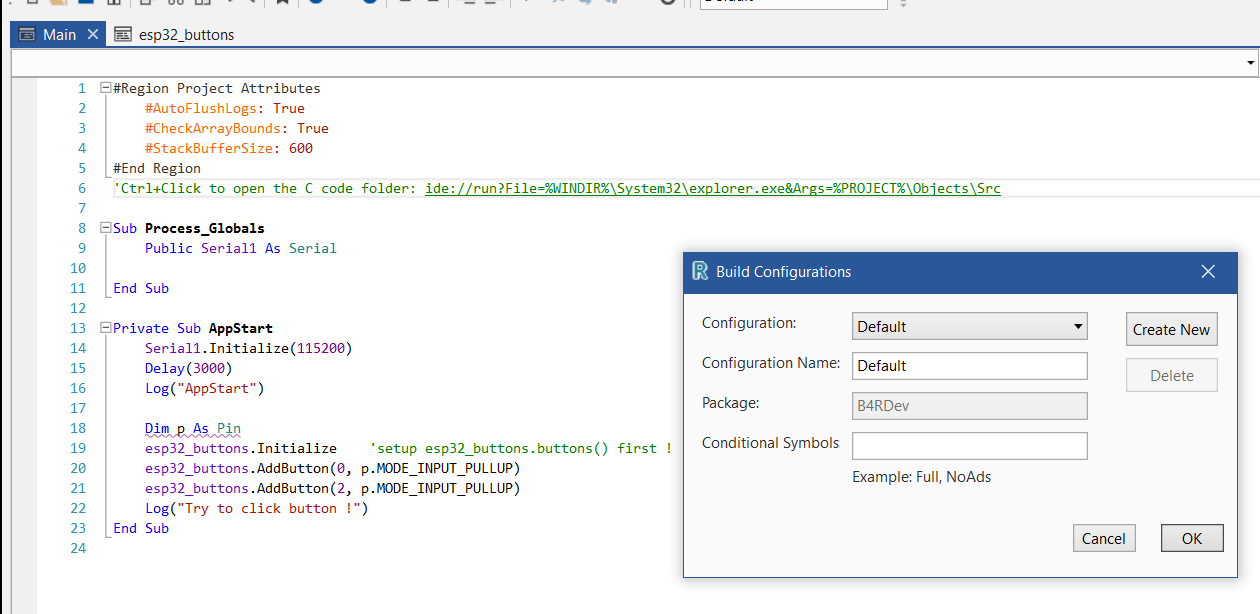Viewport: 1260px width, 614px height.
Task: Click the #CheckArrayBounds: True line
Action: [x=237, y=128]
